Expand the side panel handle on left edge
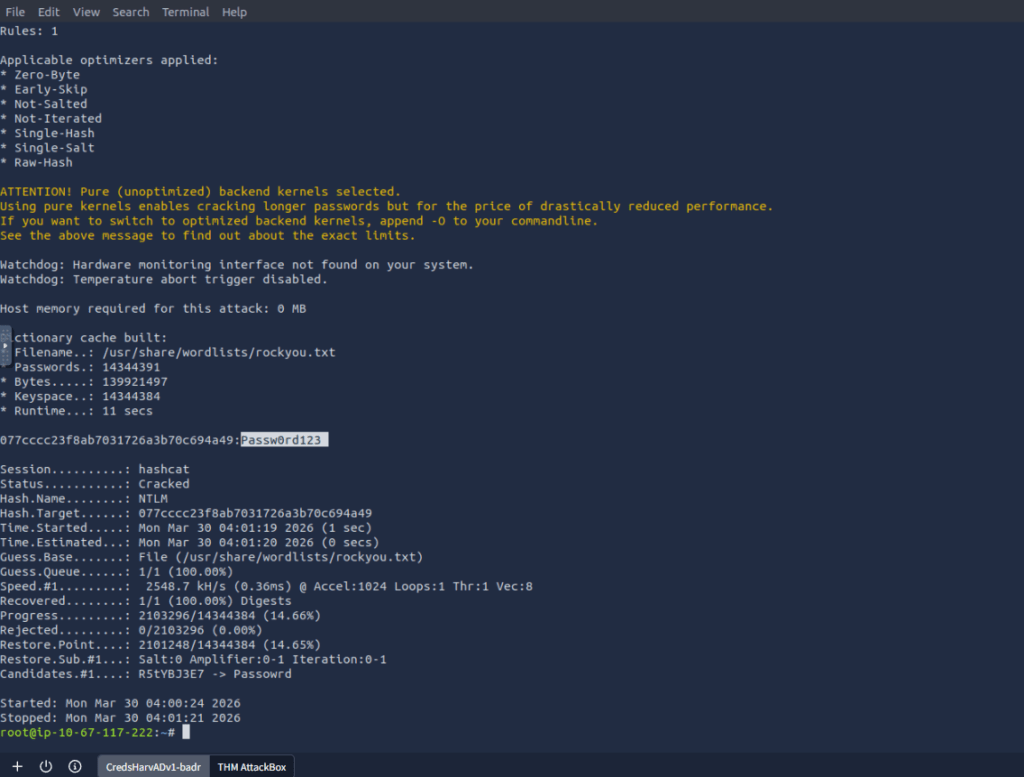1024x777 pixels. pyautogui.click(x=5, y=345)
